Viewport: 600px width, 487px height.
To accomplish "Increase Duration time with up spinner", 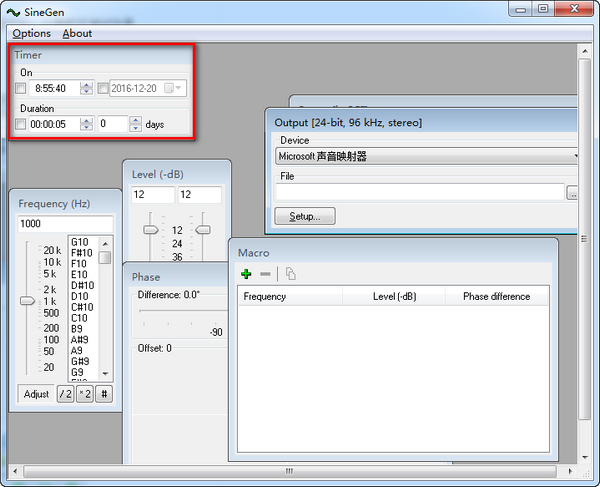I will [x=86, y=121].
